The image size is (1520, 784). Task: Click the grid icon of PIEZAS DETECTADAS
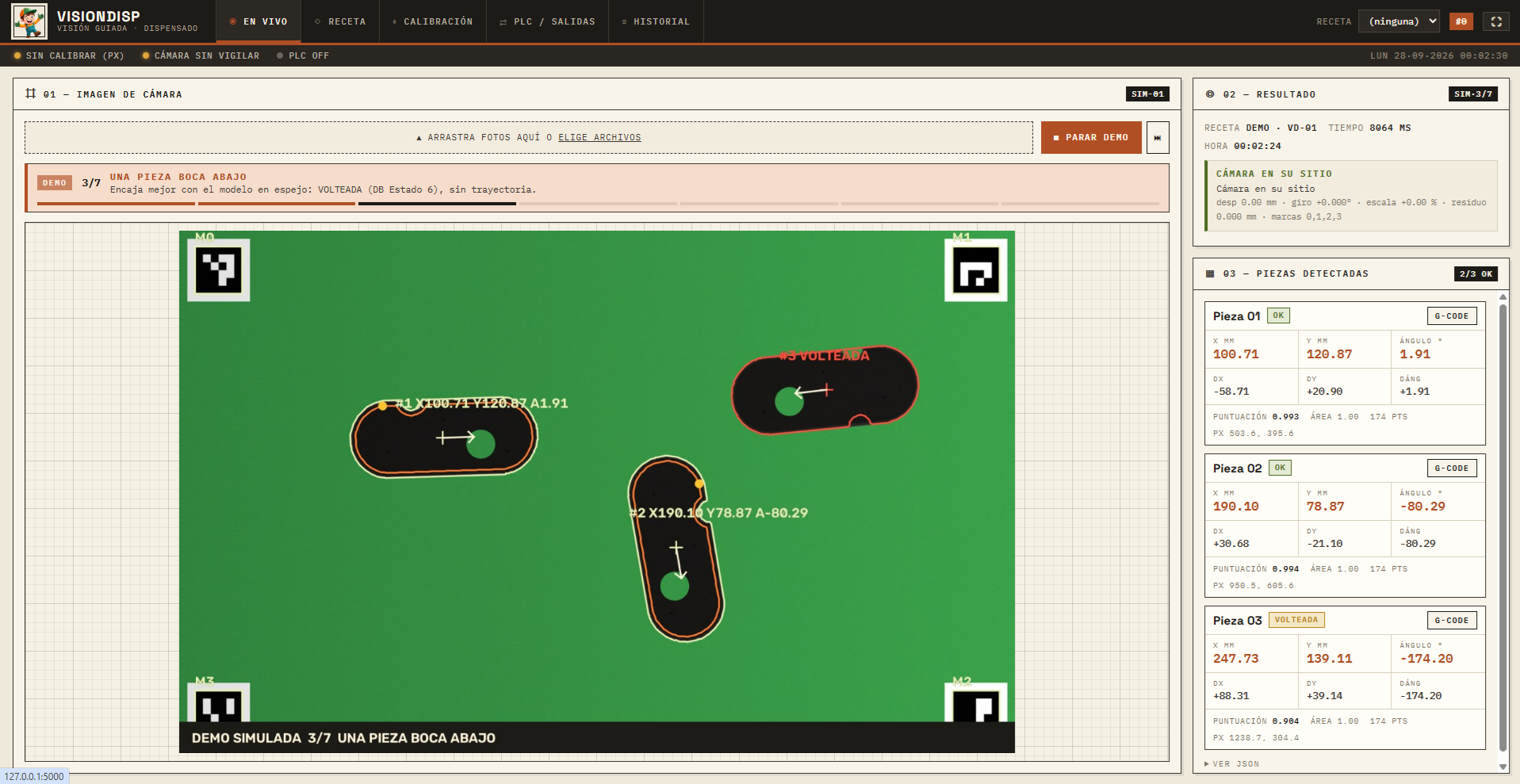[1210, 273]
